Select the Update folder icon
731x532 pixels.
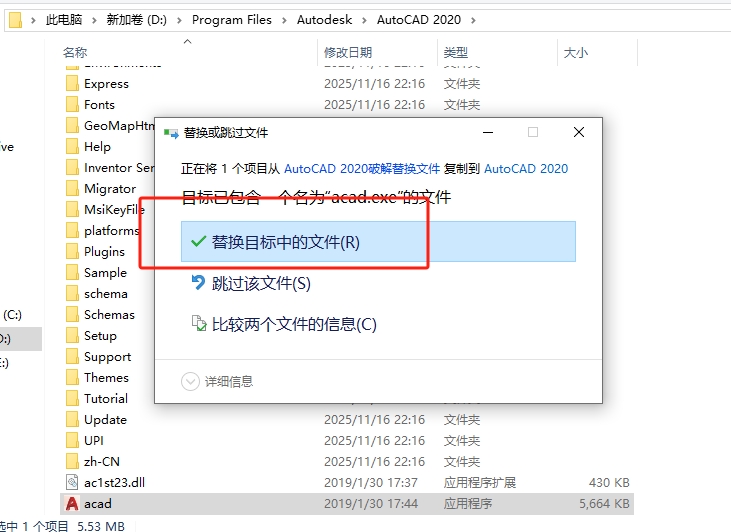(72, 420)
